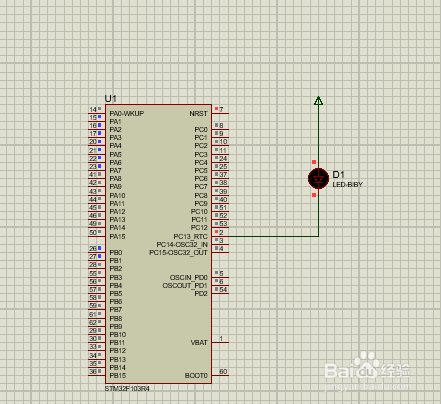Click pin 26 next to PB0
441x404 pixels.
coord(93,248)
